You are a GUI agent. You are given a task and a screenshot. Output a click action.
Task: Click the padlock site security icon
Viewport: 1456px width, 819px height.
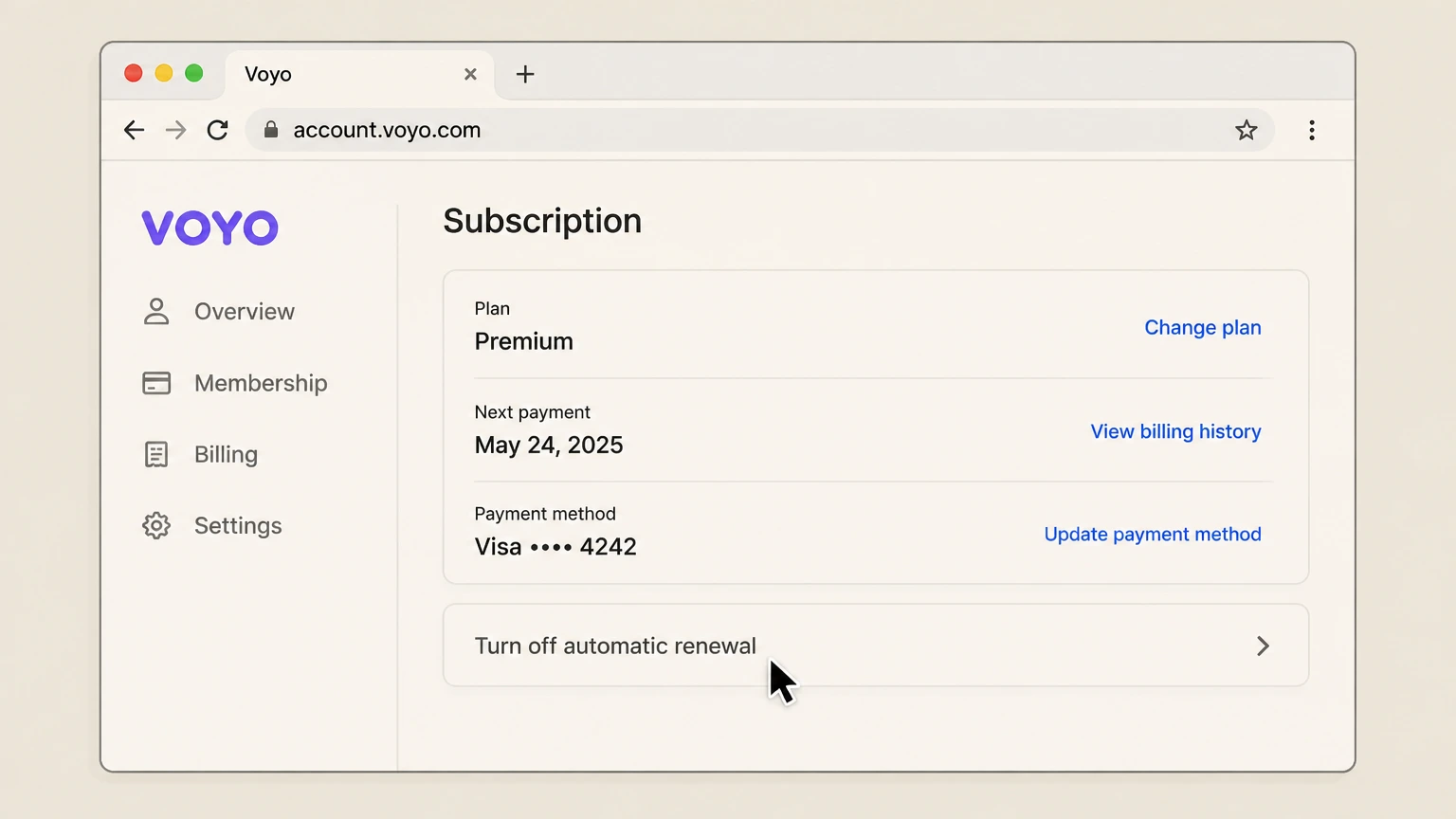click(271, 130)
